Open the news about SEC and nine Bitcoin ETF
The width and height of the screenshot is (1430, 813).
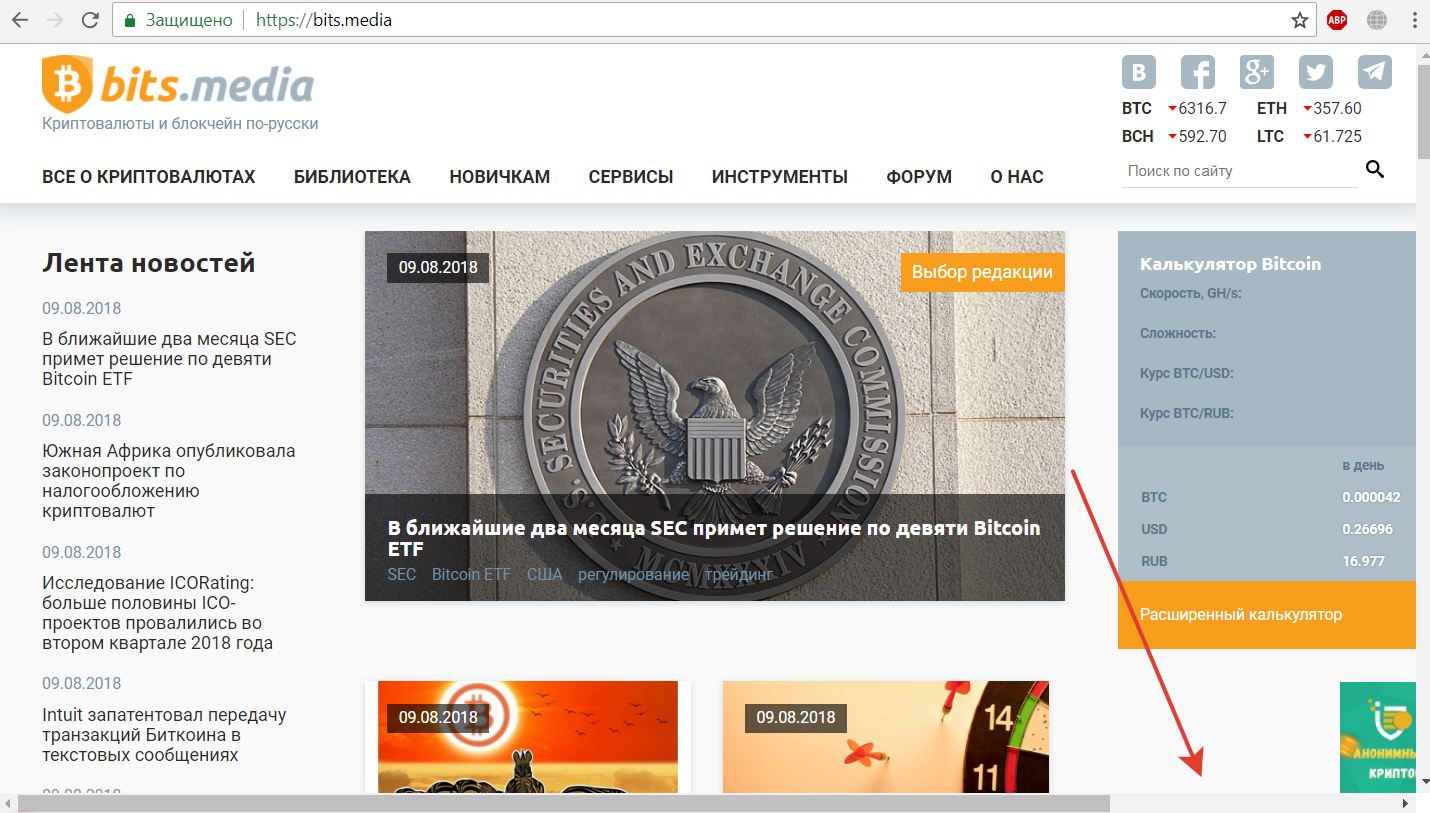tap(169, 359)
